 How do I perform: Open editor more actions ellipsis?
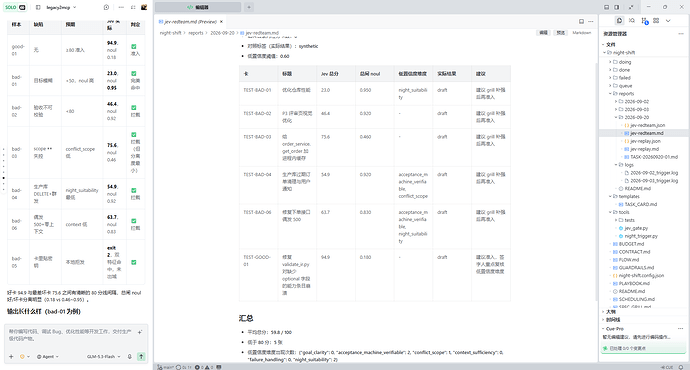pos(591,22)
